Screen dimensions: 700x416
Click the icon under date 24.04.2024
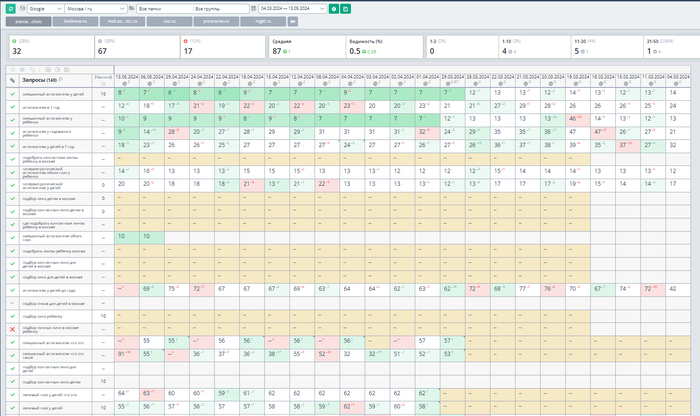tap(200, 83)
